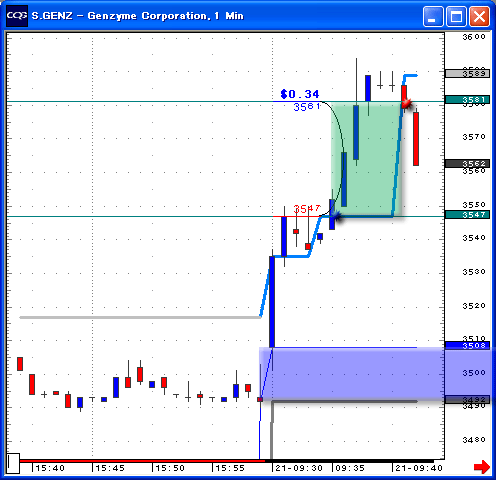Click the 09:35 time label
This screenshot has width=496, height=480.
coord(350,468)
